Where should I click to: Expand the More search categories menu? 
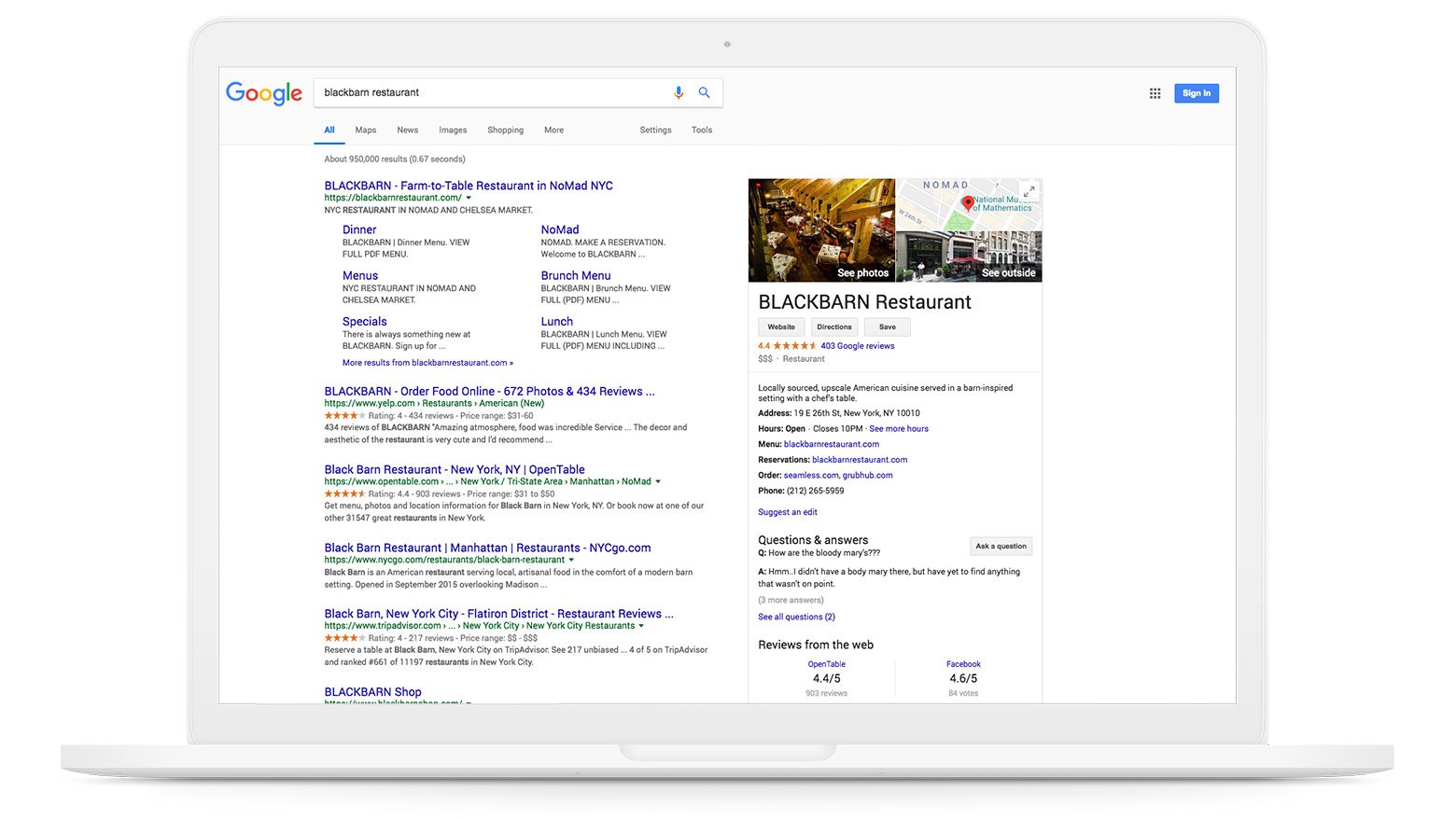(553, 131)
